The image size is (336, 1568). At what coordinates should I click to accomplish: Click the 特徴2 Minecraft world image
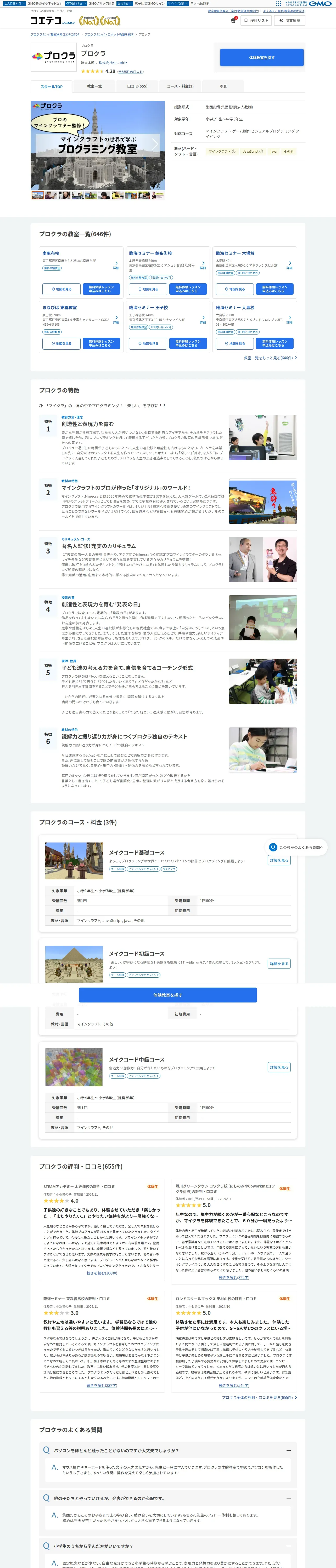263,501
